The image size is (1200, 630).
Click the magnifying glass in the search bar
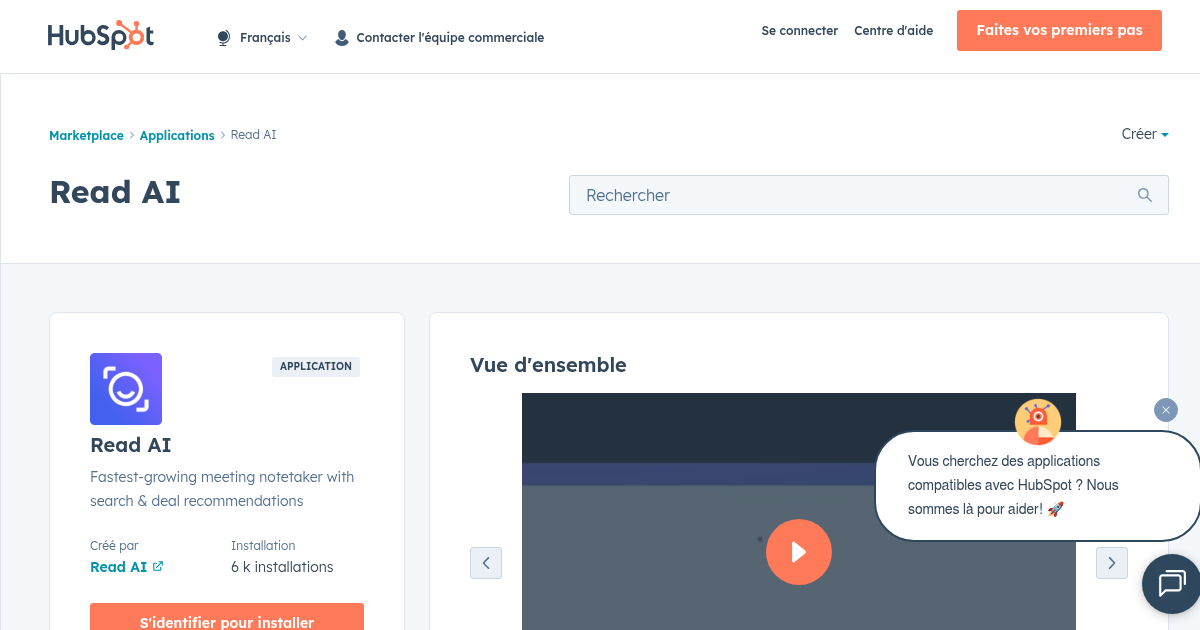pyautogui.click(x=1145, y=195)
